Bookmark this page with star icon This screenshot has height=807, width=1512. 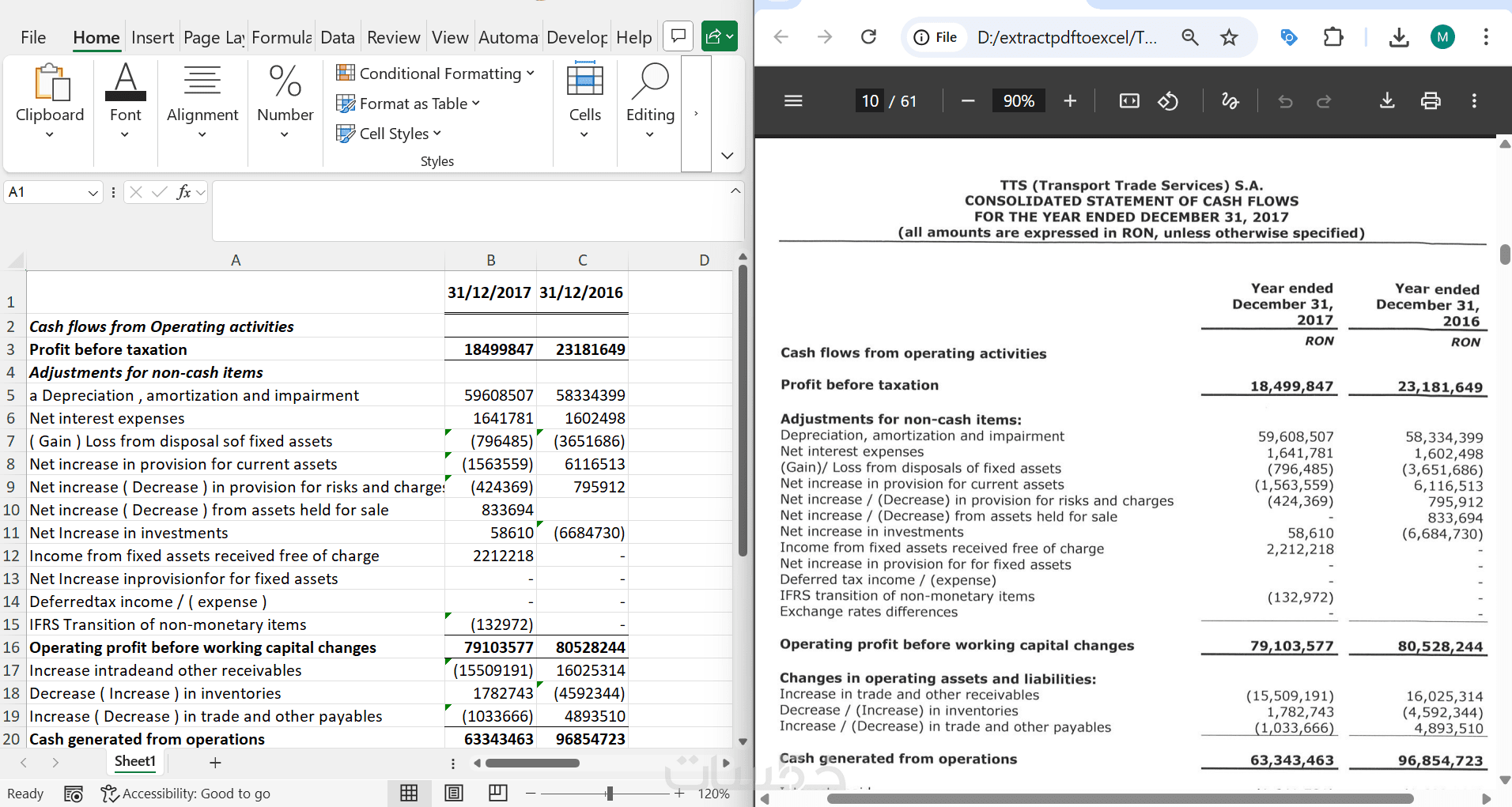[x=1229, y=37]
